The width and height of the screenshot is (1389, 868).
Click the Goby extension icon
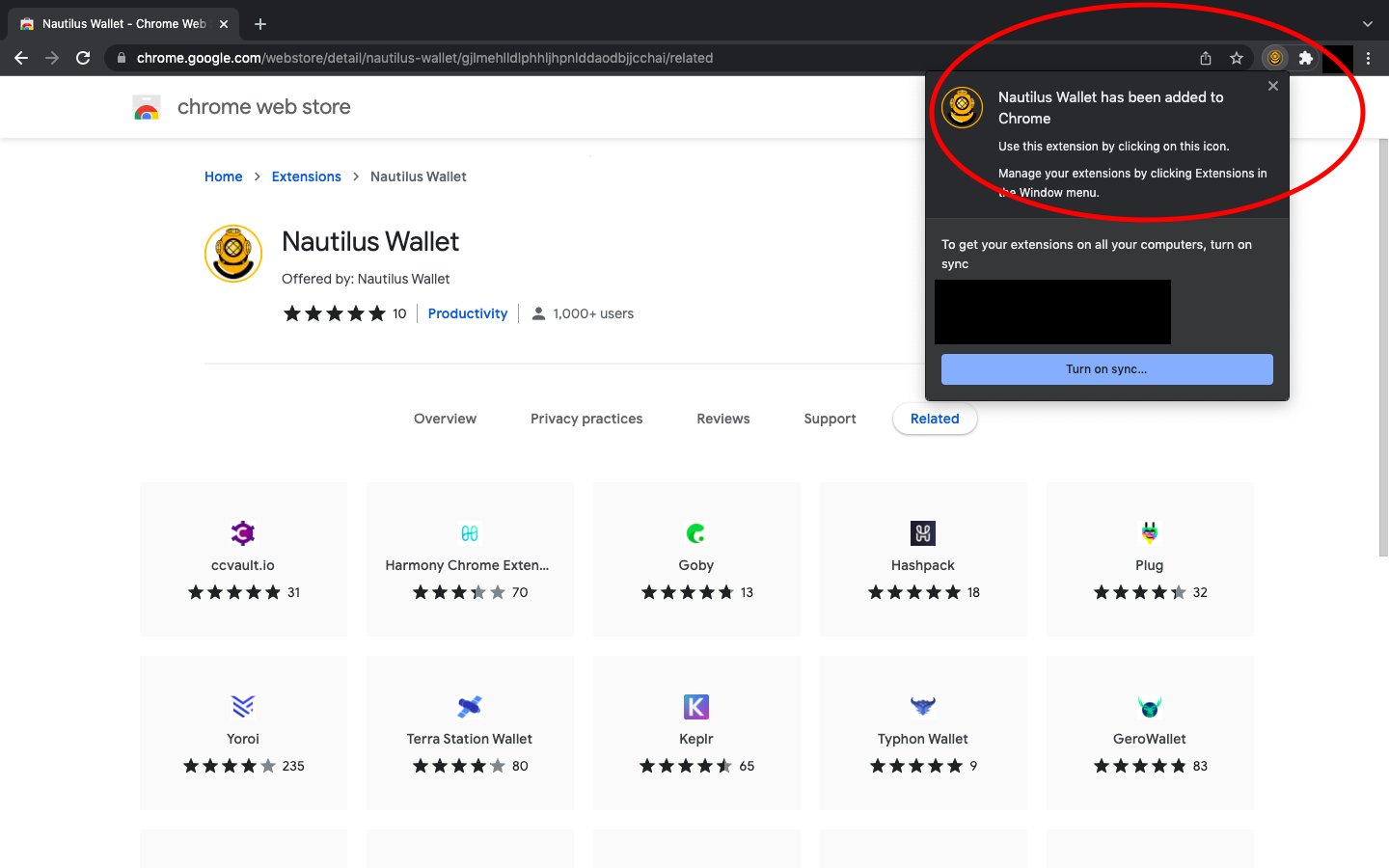point(696,533)
